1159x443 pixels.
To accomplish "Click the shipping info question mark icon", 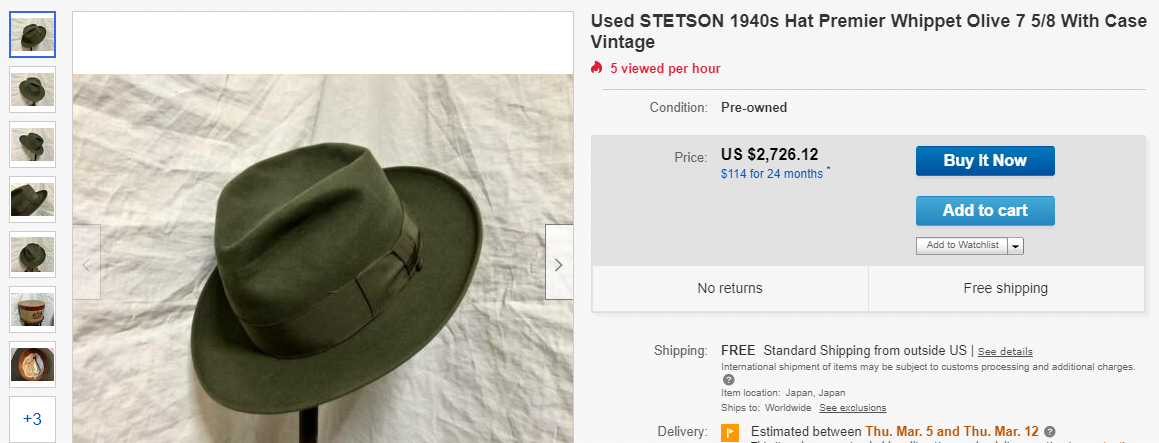I will pyautogui.click(x=728, y=379).
